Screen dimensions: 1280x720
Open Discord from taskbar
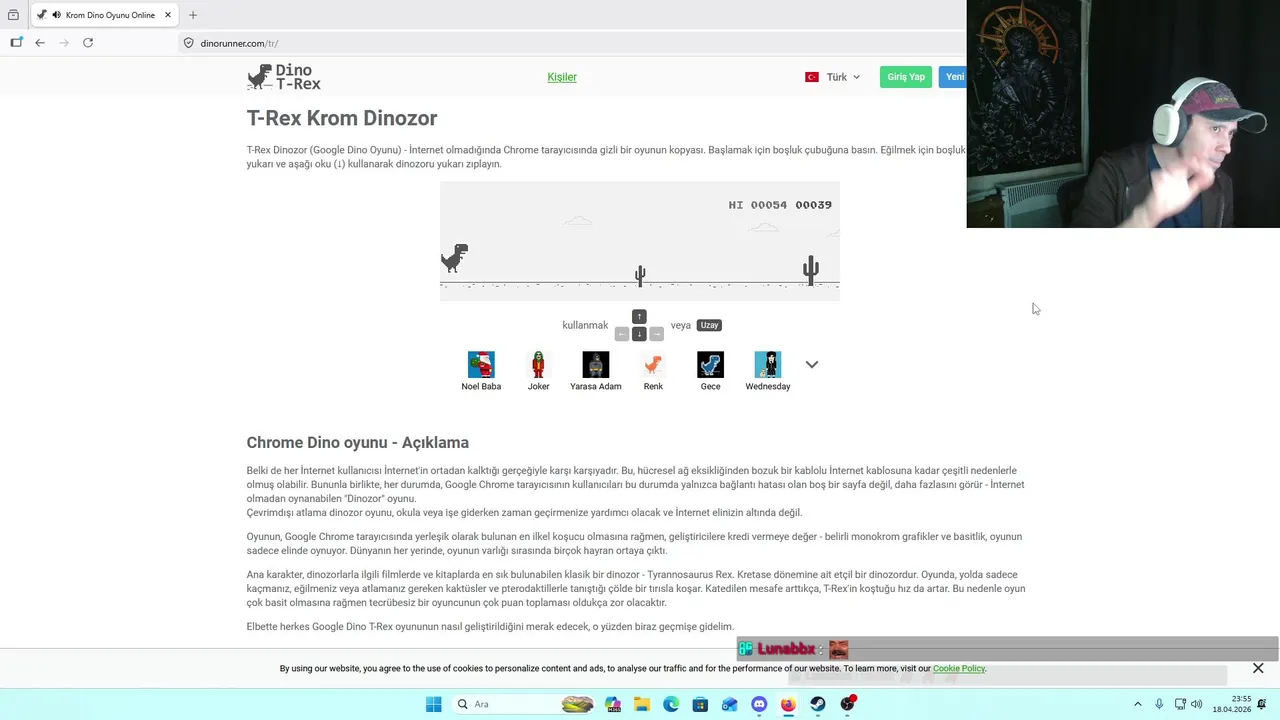pyautogui.click(x=759, y=704)
